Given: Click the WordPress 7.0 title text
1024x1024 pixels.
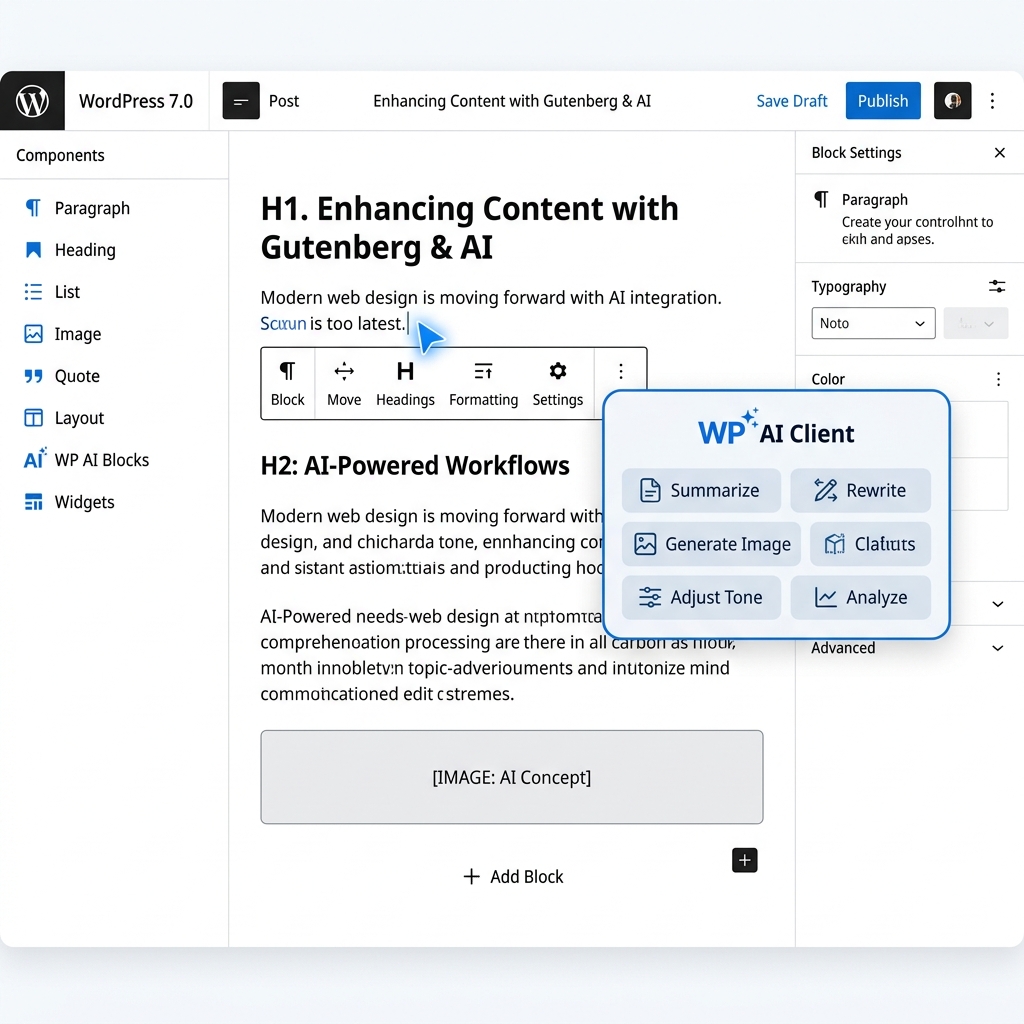Looking at the screenshot, I should tap(136, 101).
